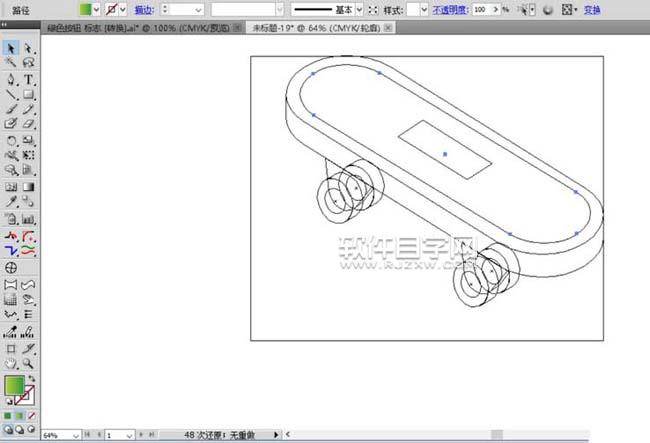Set paint mode to Color
The width and height of the screenshot is (650, 443).
(x=7, y=415)
